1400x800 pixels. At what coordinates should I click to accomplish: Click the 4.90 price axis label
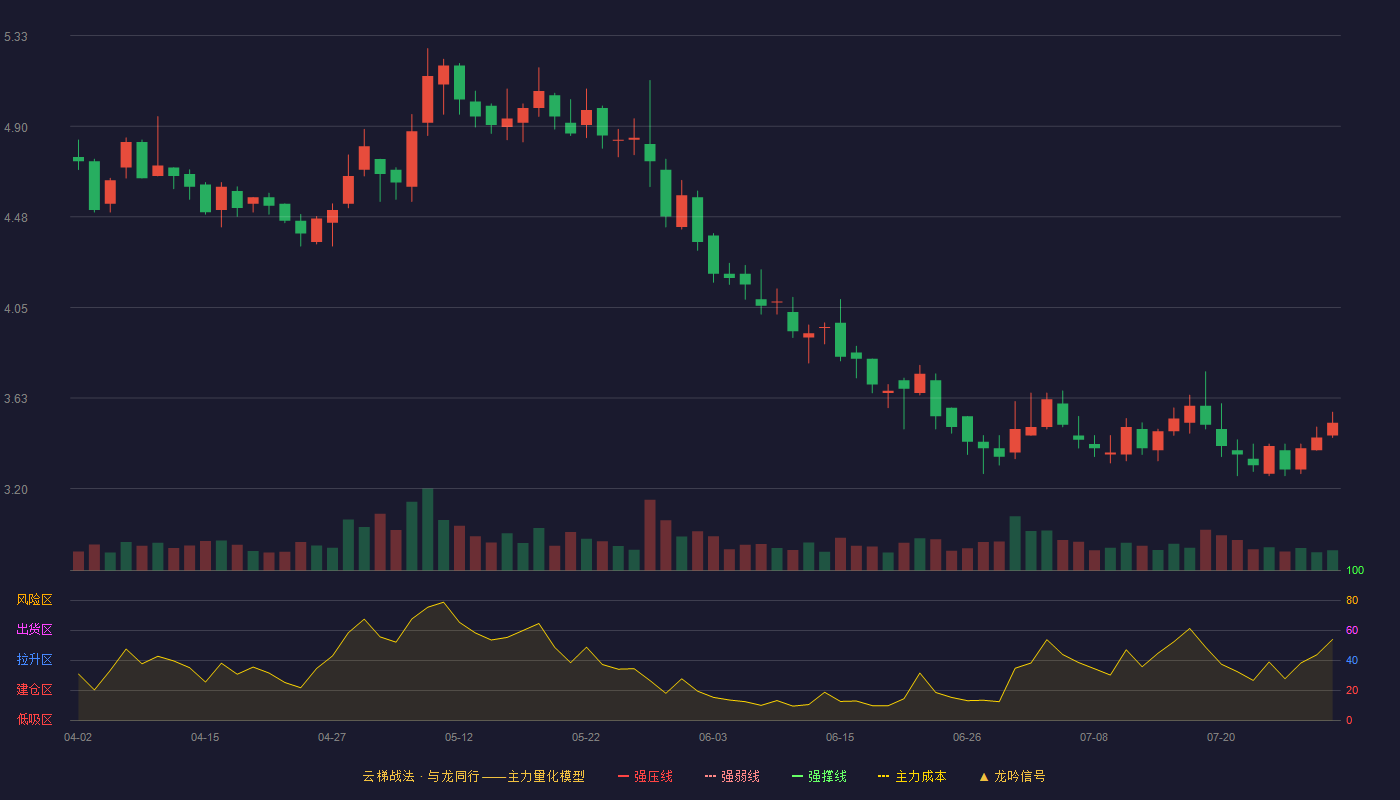[x=16, y=128]
